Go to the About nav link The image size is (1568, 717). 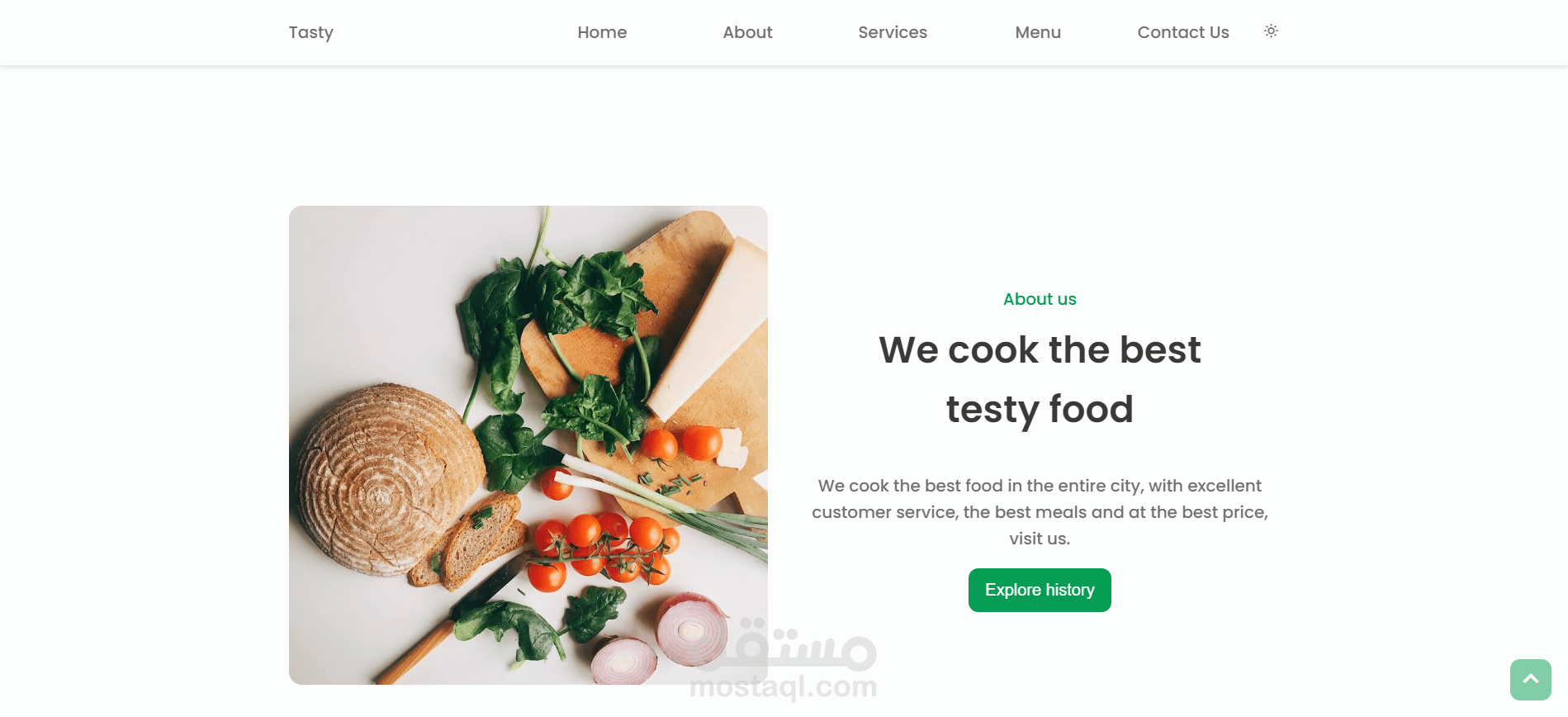tap(747, 32)
